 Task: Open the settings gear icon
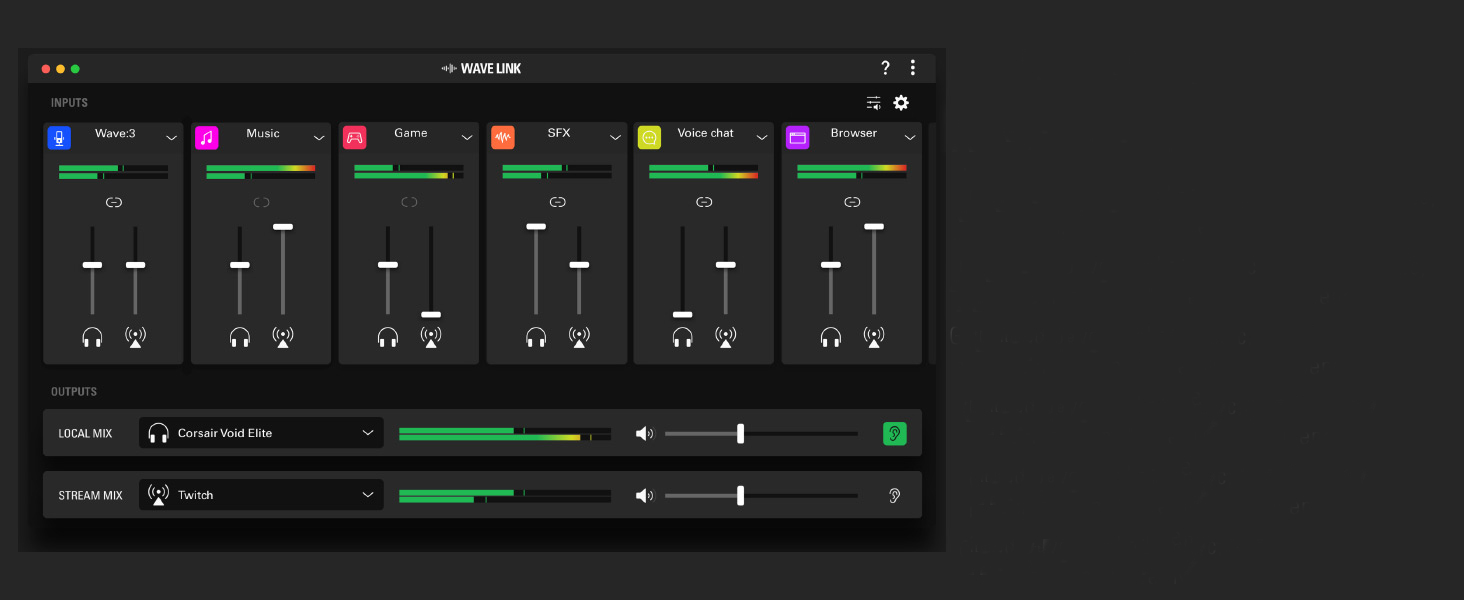coord(901,103)
